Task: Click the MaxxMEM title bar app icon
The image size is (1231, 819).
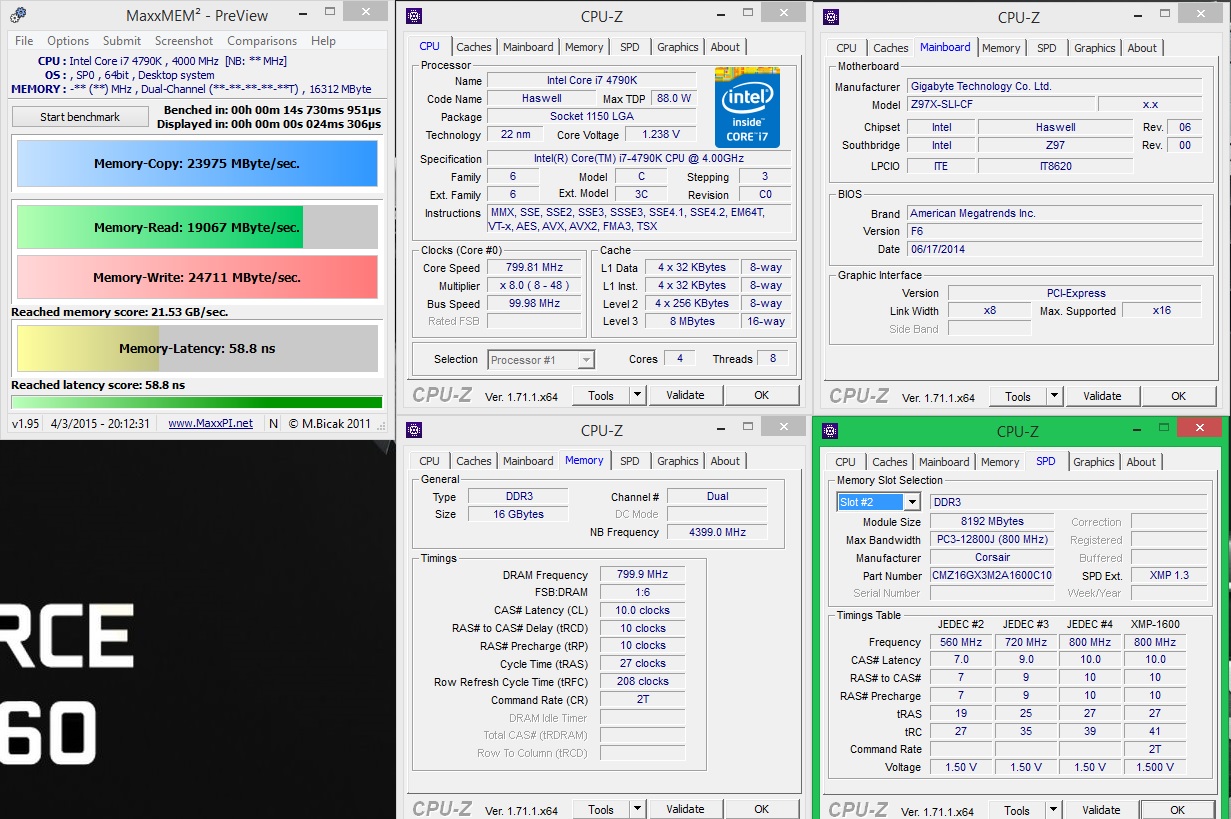Action: click(17, 14)
